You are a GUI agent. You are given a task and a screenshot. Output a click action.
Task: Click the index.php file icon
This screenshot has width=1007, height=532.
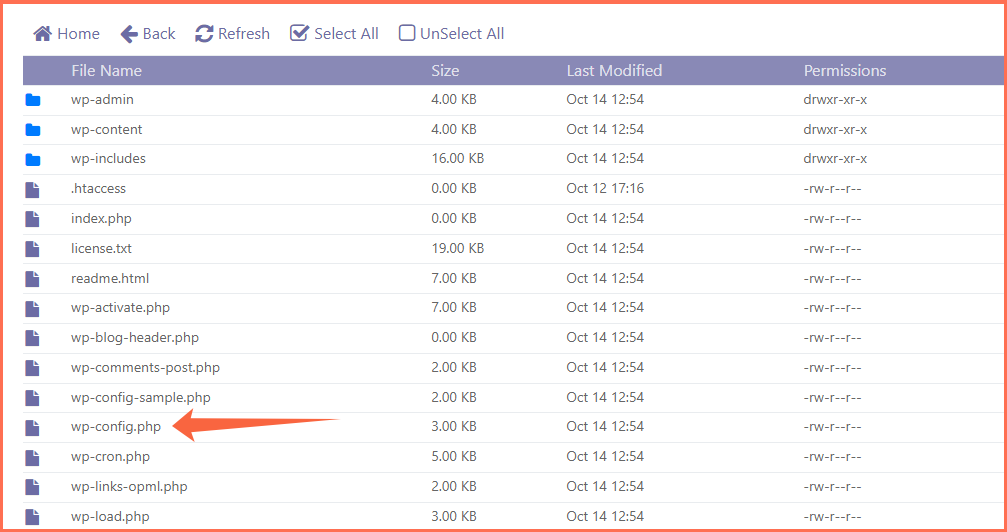pyautogui.click(x=32, y=218)
